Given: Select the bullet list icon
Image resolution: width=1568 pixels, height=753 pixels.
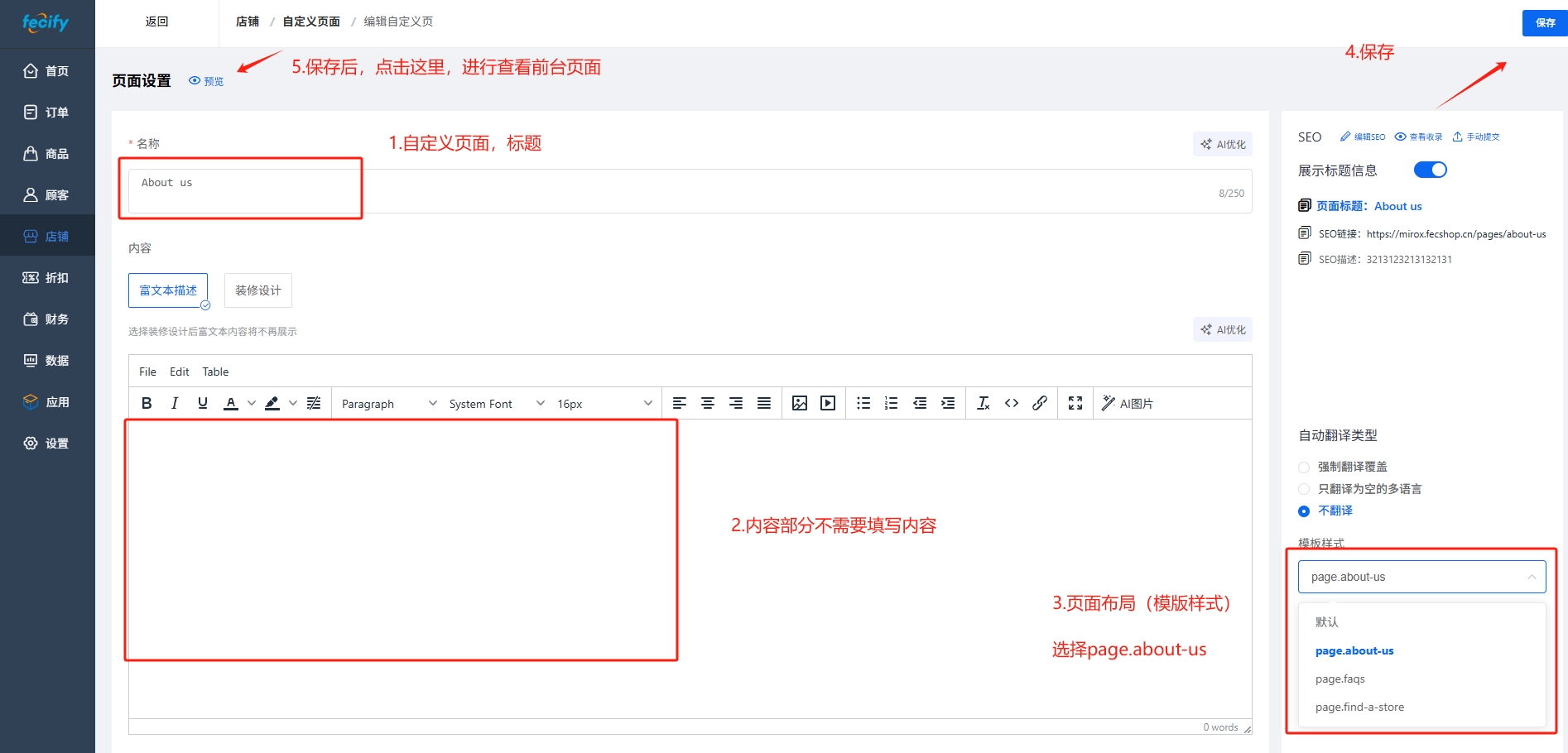Looking at the screenshot, I should tap(863, 403).
